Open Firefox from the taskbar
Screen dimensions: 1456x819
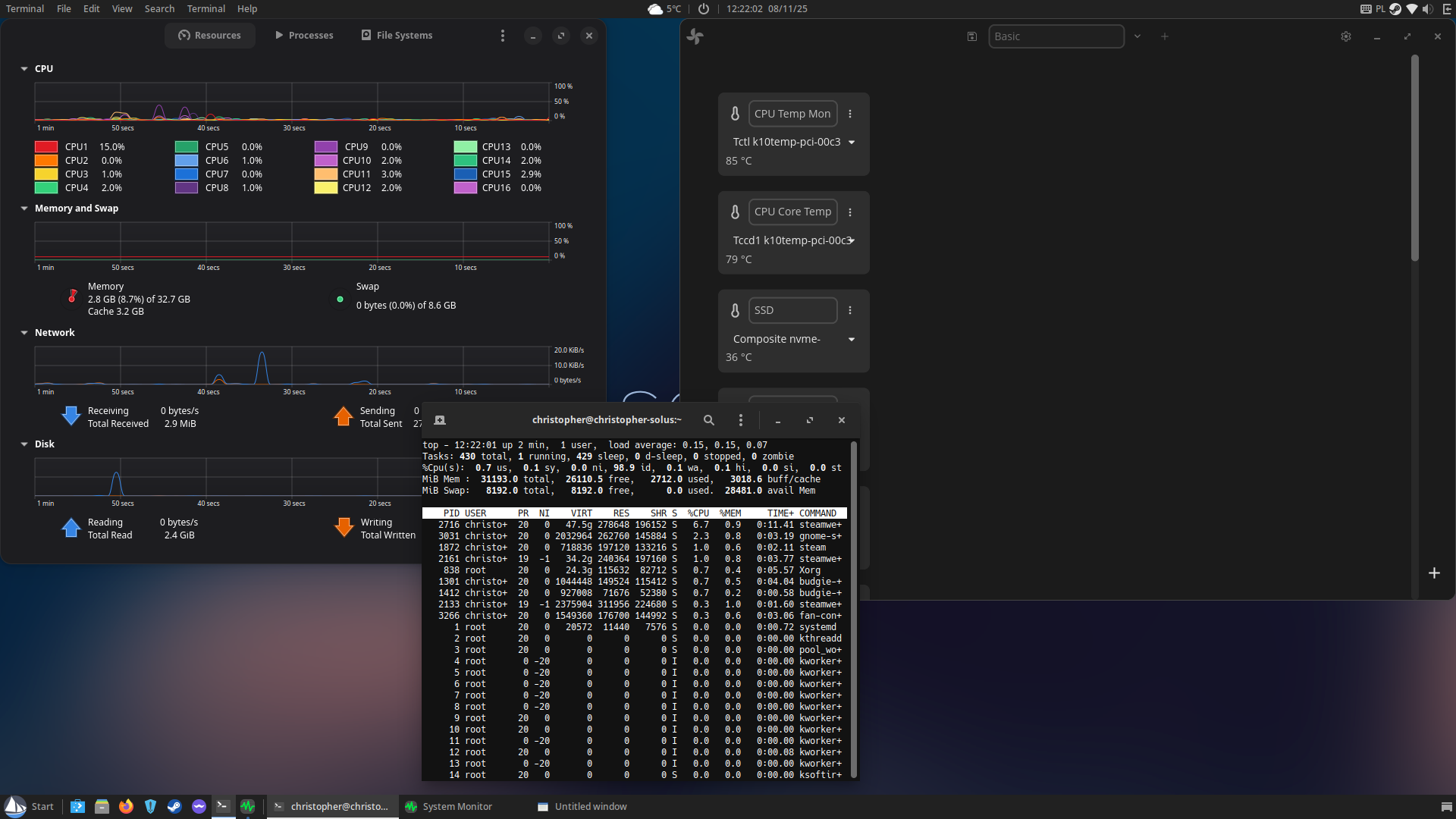pyautogui.click(x=126, y=806)
